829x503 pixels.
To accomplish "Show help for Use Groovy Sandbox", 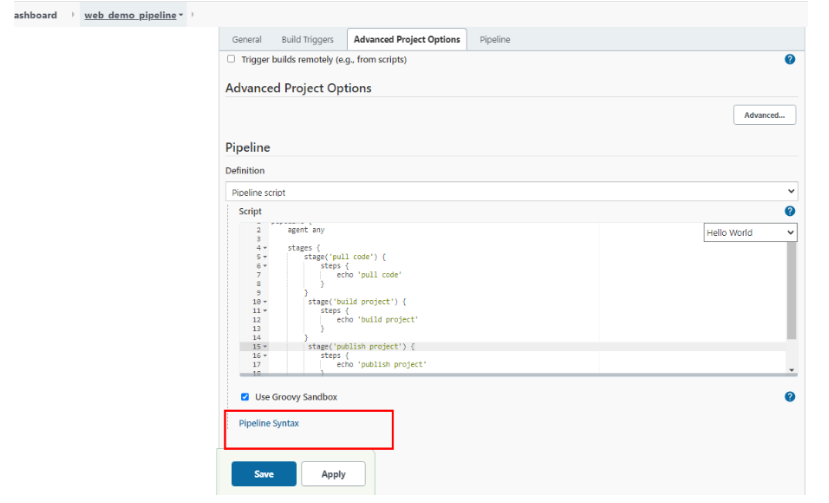I will tap(790, 397).
